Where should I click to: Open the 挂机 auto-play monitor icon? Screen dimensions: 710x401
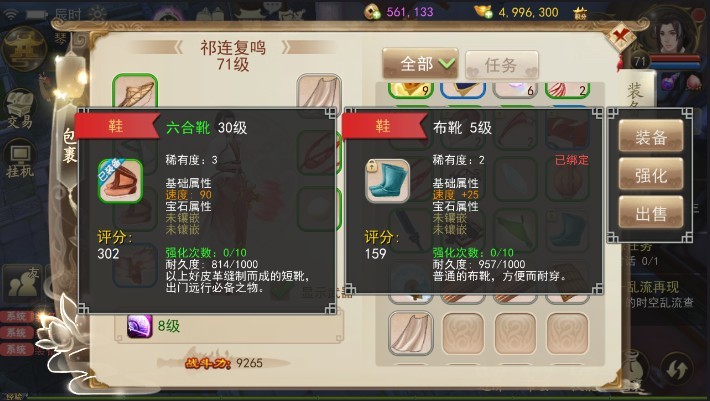pyautogui.click(x=19, y=159)
